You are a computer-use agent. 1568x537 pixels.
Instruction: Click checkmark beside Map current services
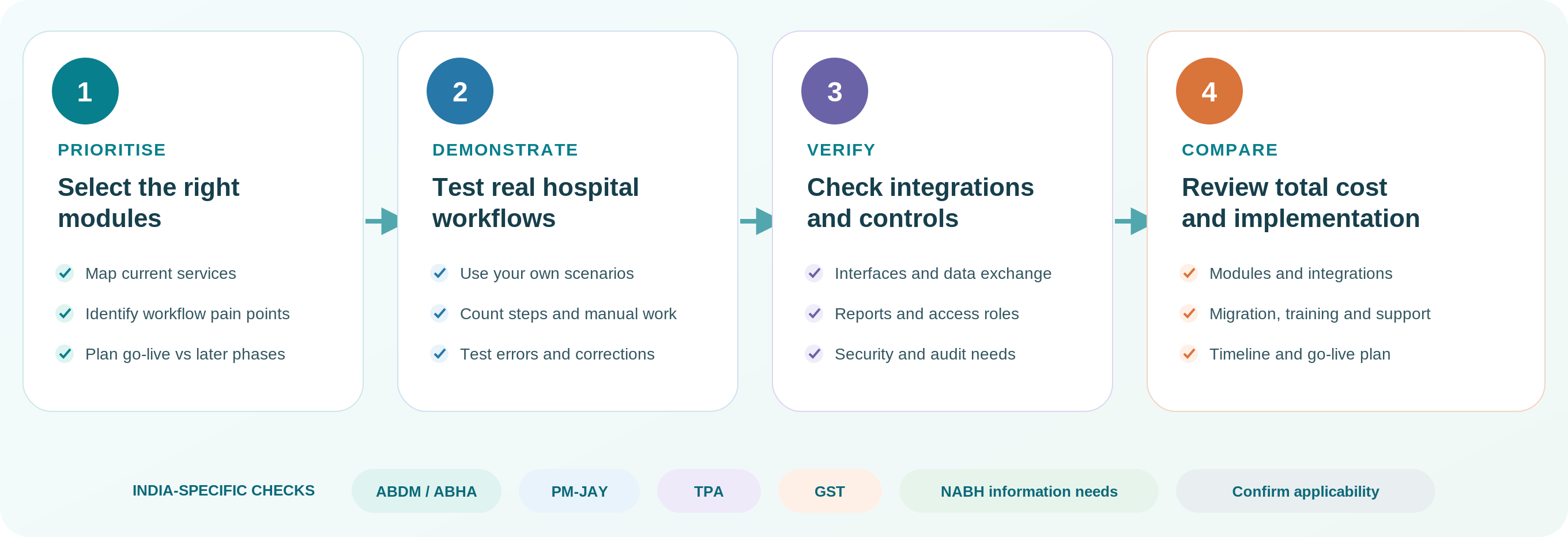click(x=65, y=273)
